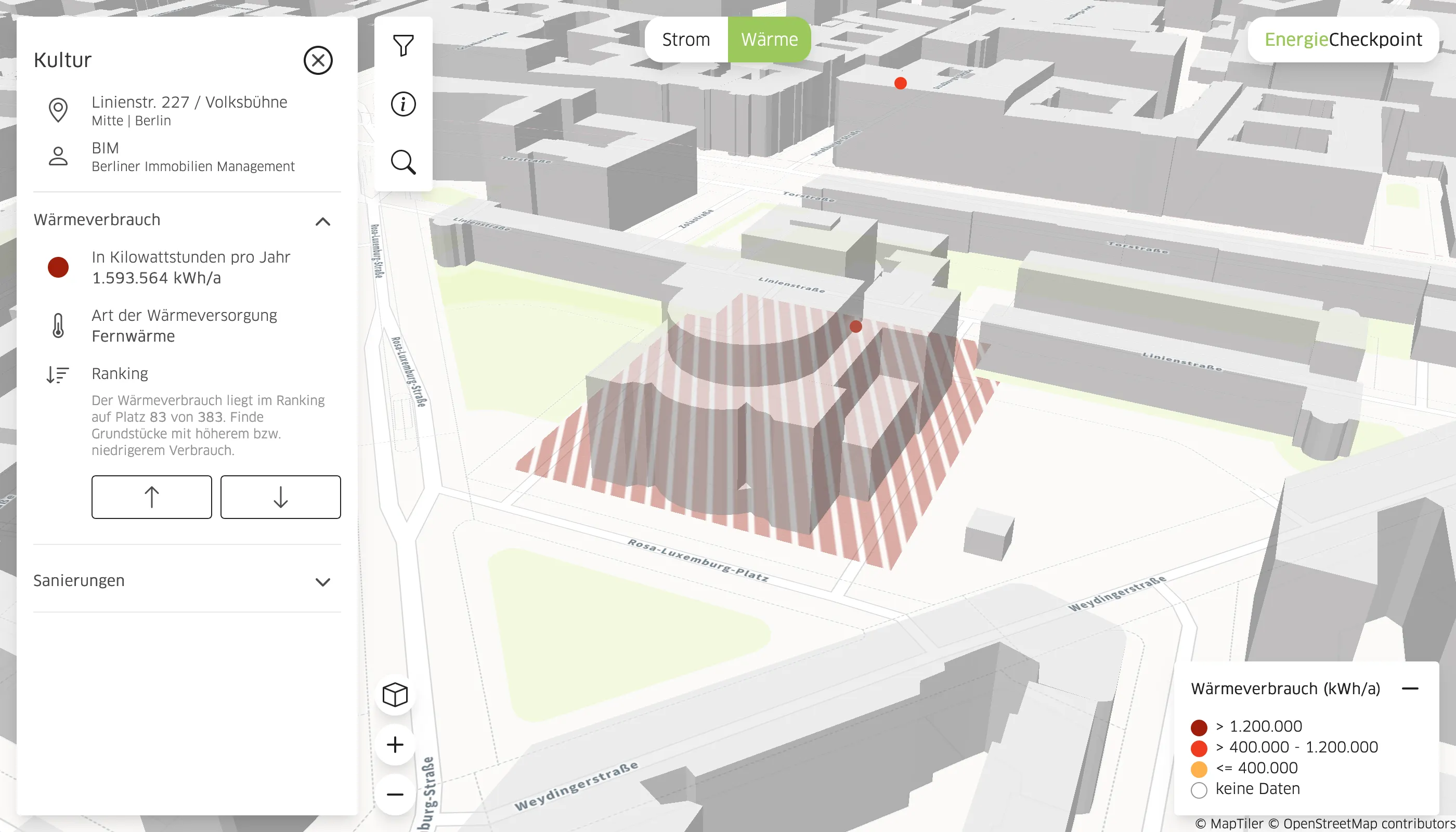
Task: Click the ranking sort icon
Action: pos(57,374)
